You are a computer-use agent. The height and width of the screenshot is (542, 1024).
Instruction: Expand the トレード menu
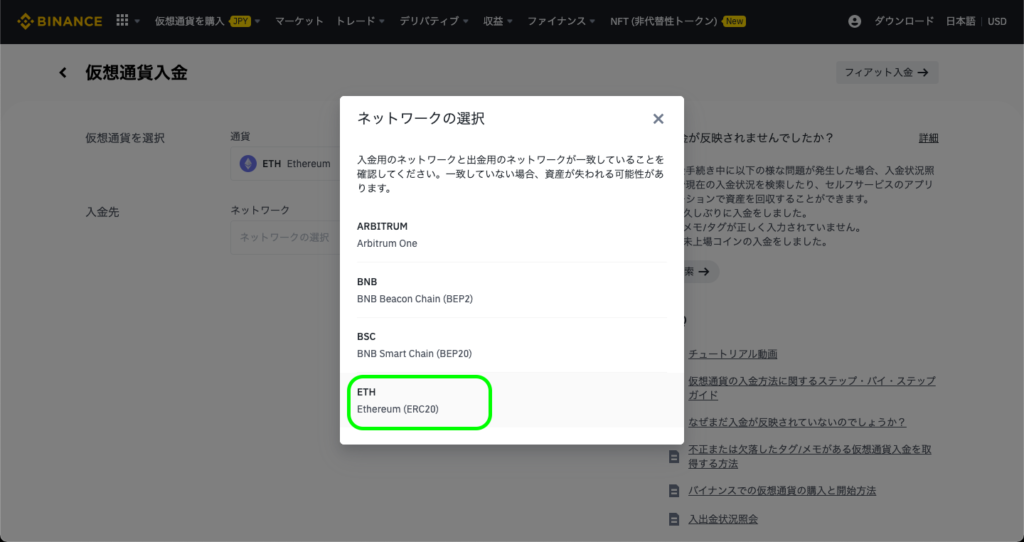(360, 22)
